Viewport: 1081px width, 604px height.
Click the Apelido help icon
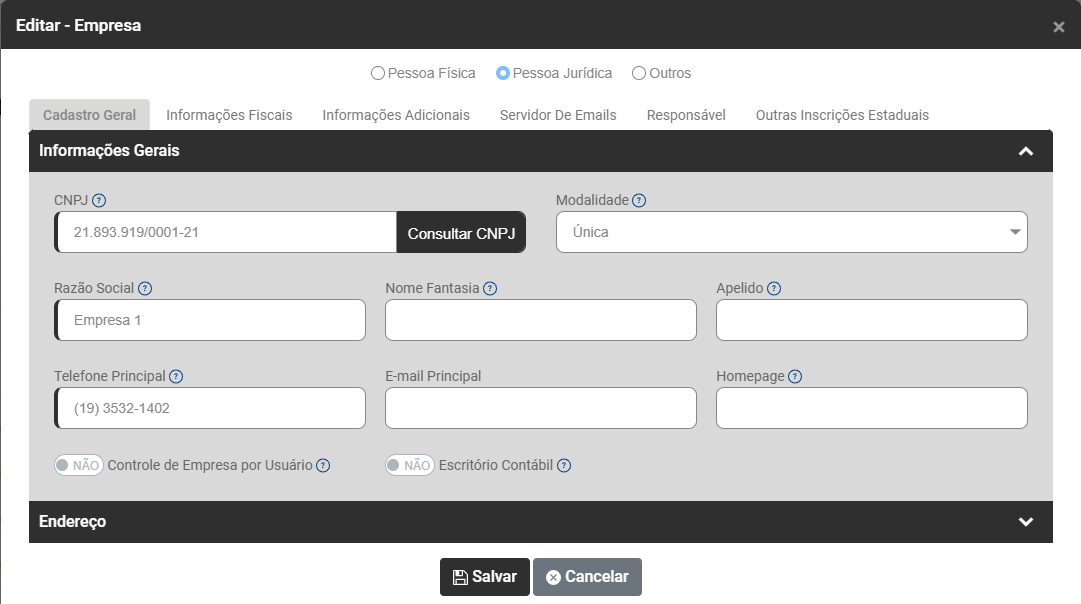coord(774,288)
